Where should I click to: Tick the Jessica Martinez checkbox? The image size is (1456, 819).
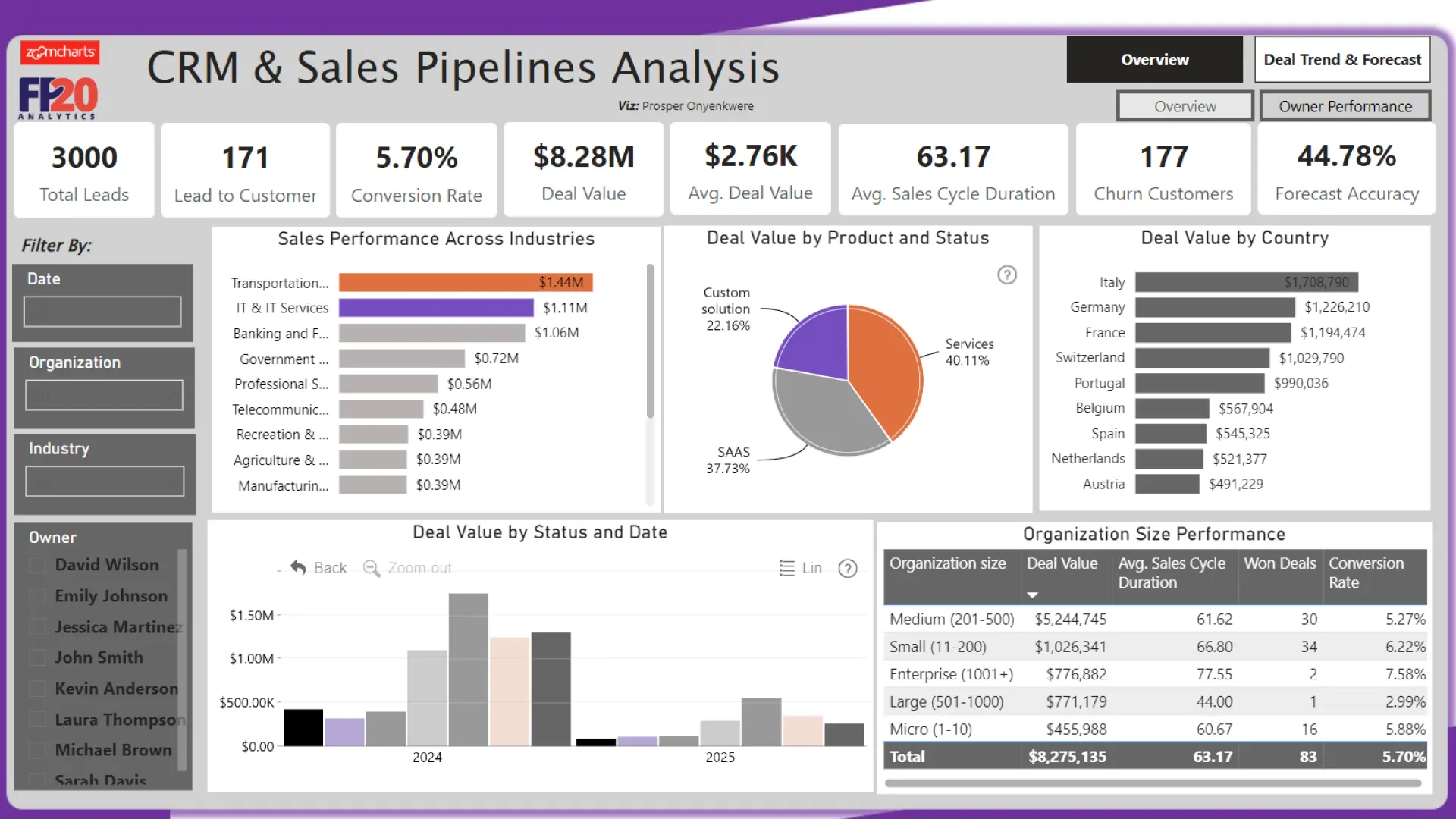tap(36, 627)
